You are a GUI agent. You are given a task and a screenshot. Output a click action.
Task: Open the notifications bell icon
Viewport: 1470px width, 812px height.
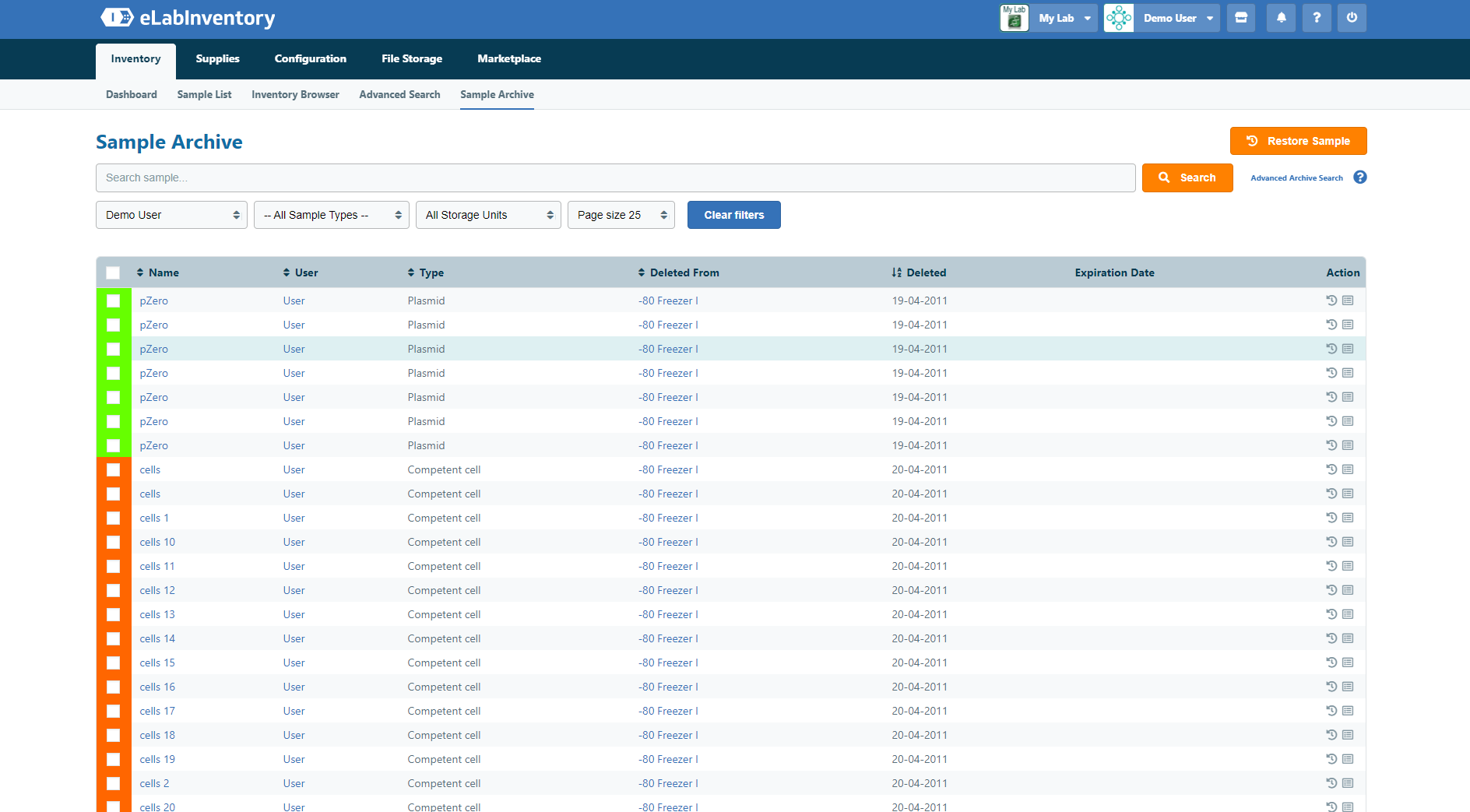1281,18
